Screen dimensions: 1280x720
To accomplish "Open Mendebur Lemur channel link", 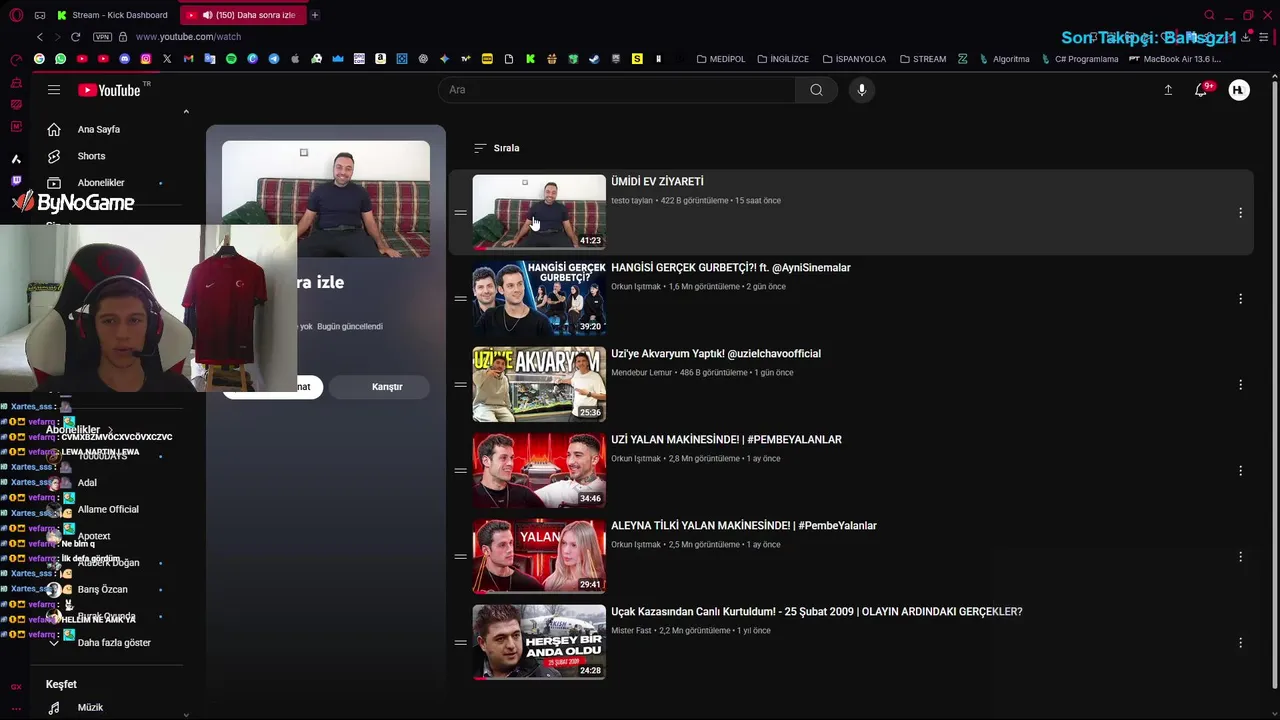I will pyautogui.click(x=643, y=373).
